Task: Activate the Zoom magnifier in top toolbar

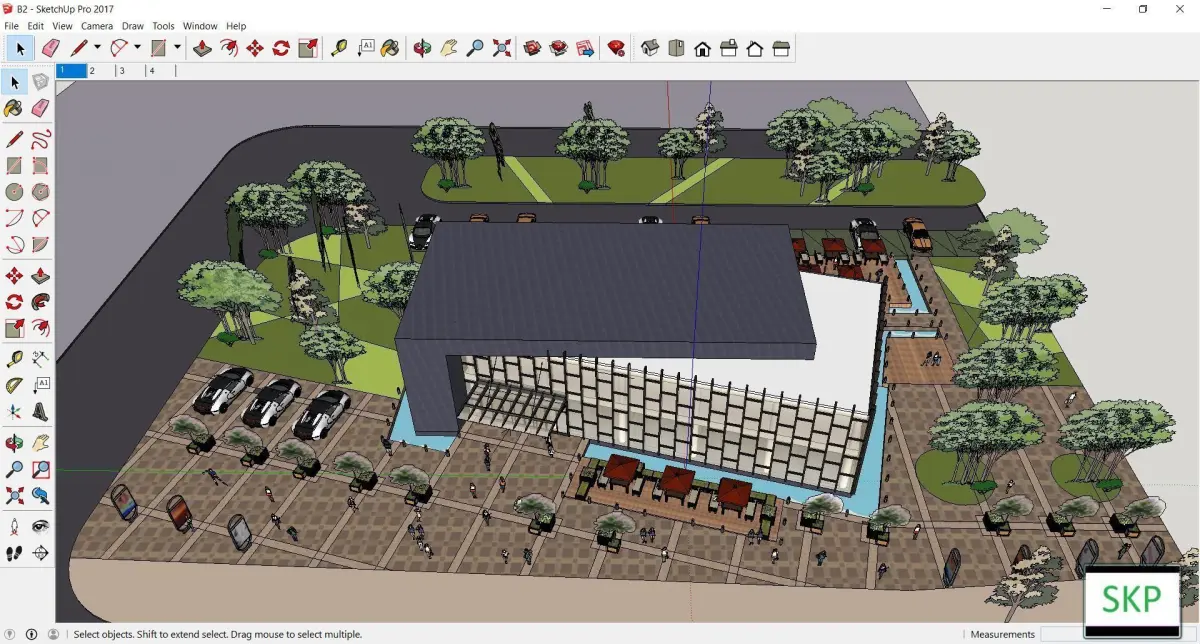Action: click(475, 47)
